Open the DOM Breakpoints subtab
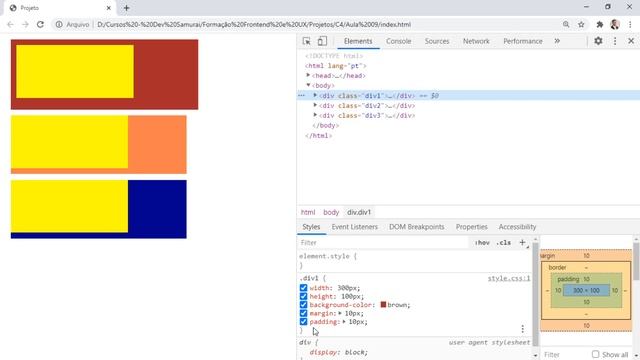640x360 pixels. click(x=416, y=227)
